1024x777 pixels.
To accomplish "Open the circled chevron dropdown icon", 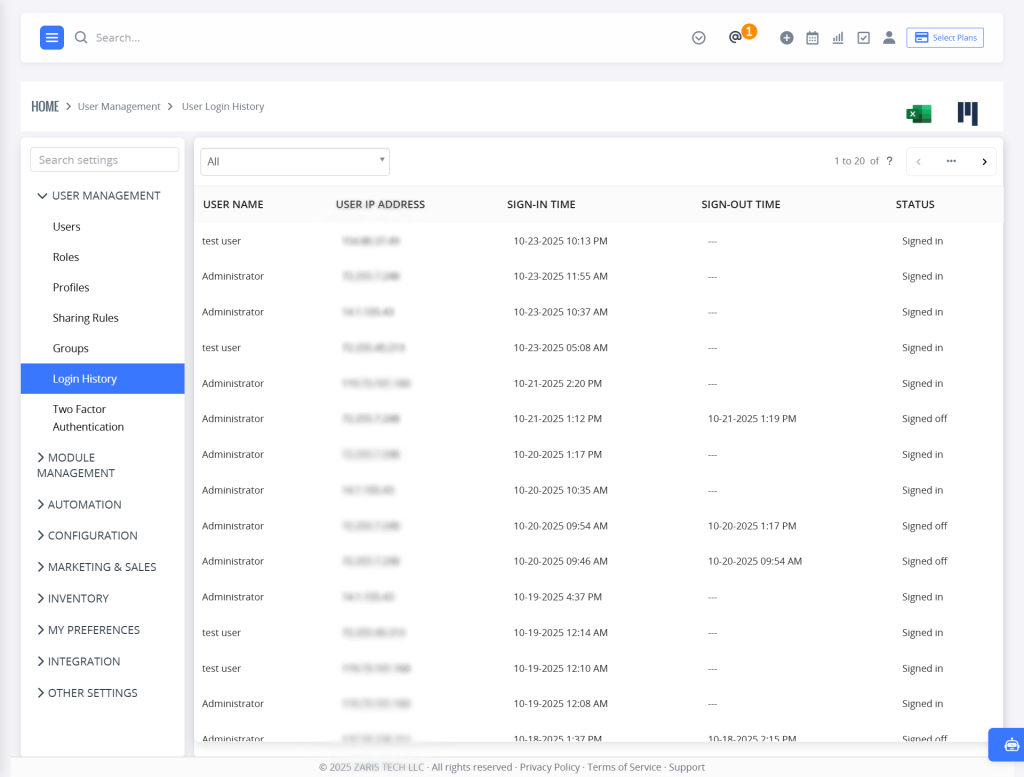I will pos(698,38).
